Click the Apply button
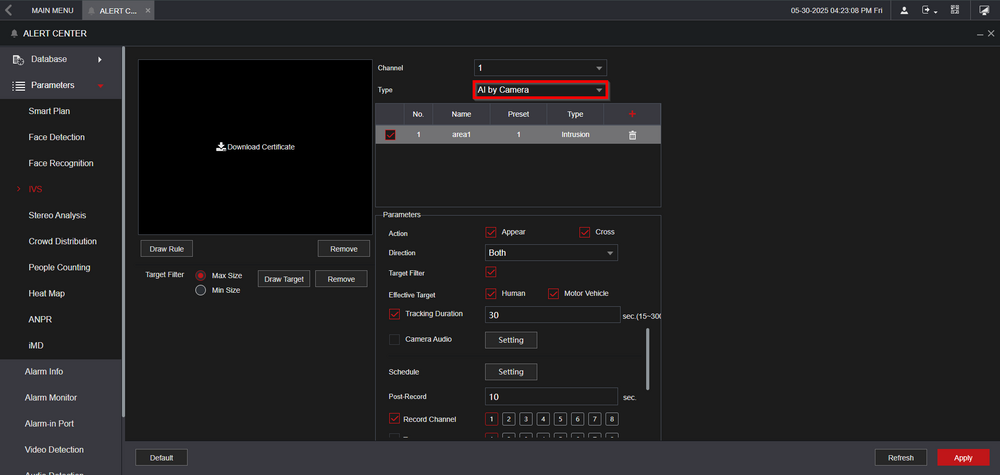Screen dimensions: 1000x475 click(962, 458)
